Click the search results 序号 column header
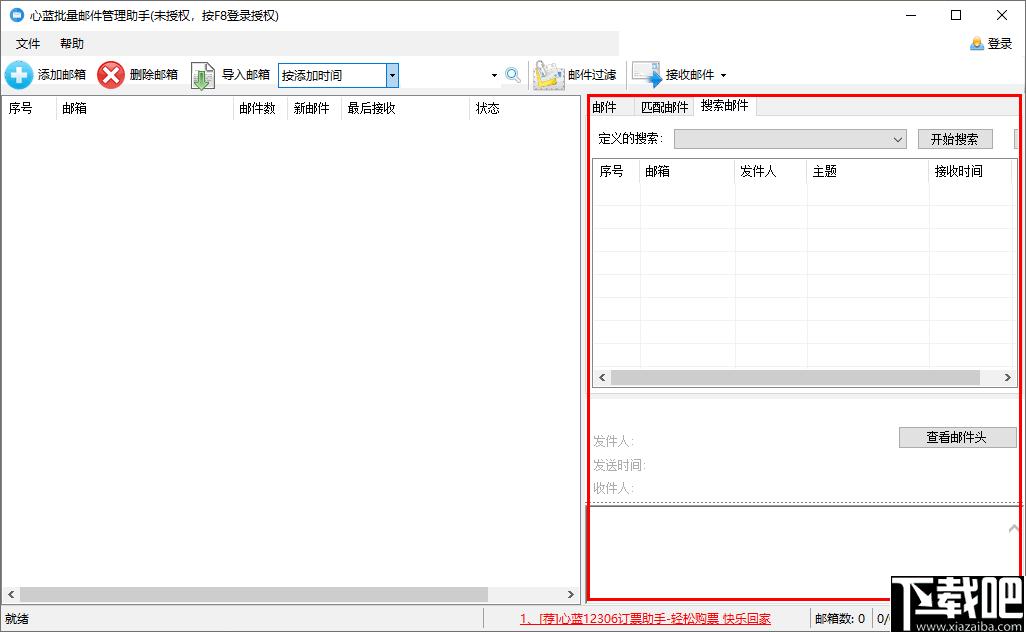1026x632 pixels. click(616, 171)
